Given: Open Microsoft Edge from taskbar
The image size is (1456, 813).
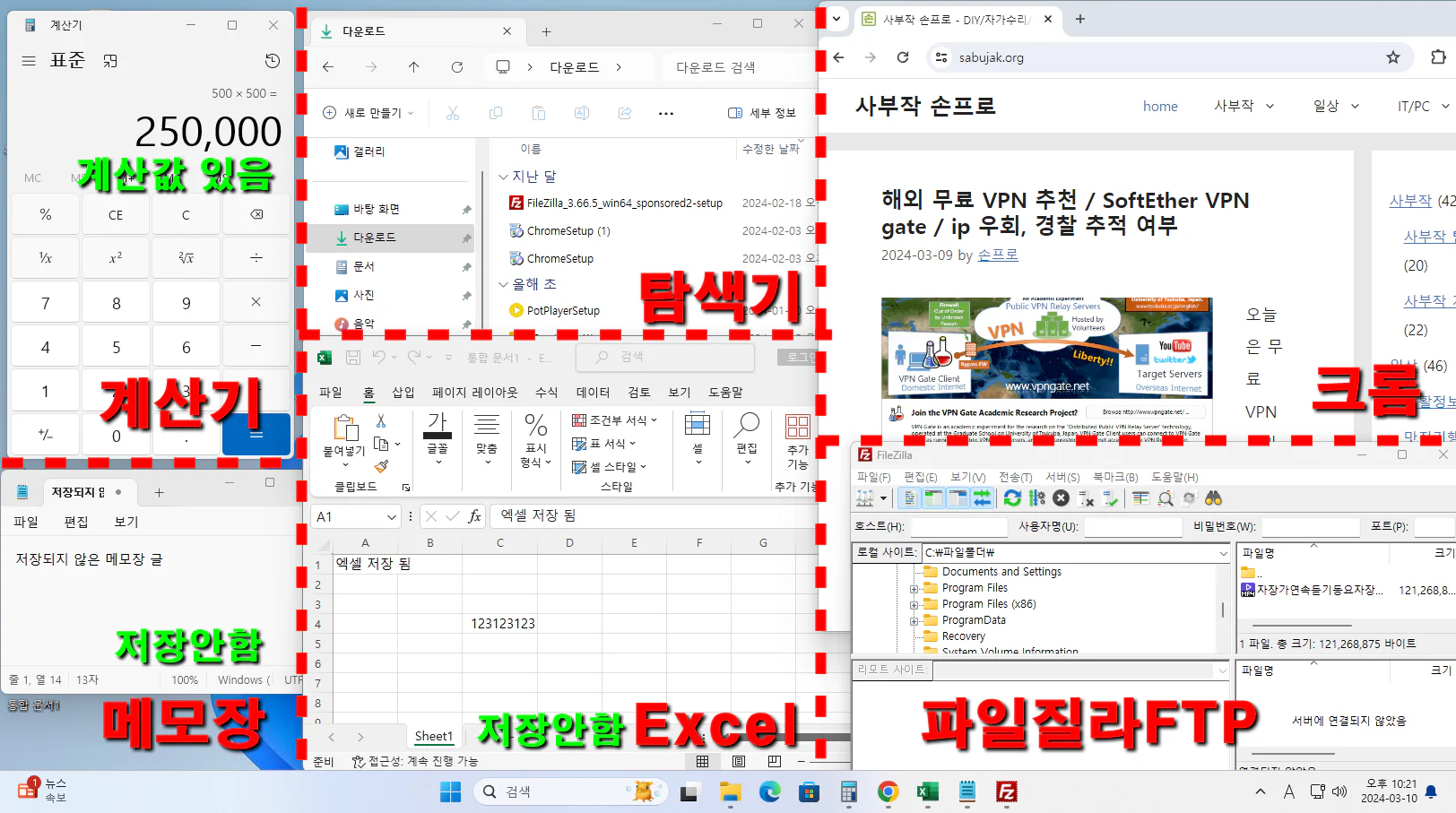Looking at the screenshot, I should (x=770, y=791).
